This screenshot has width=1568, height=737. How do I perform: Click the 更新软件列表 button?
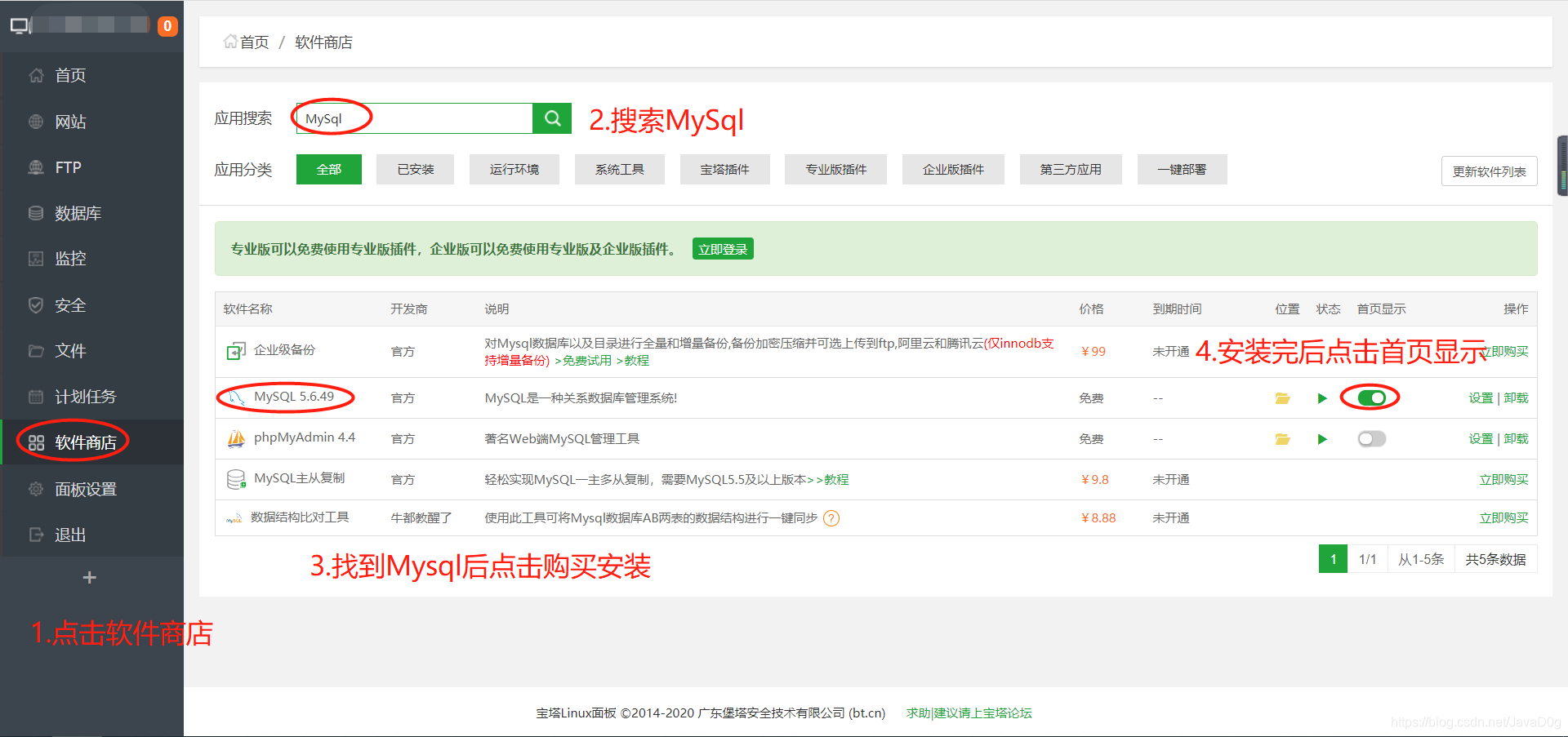pos(1489,171)
